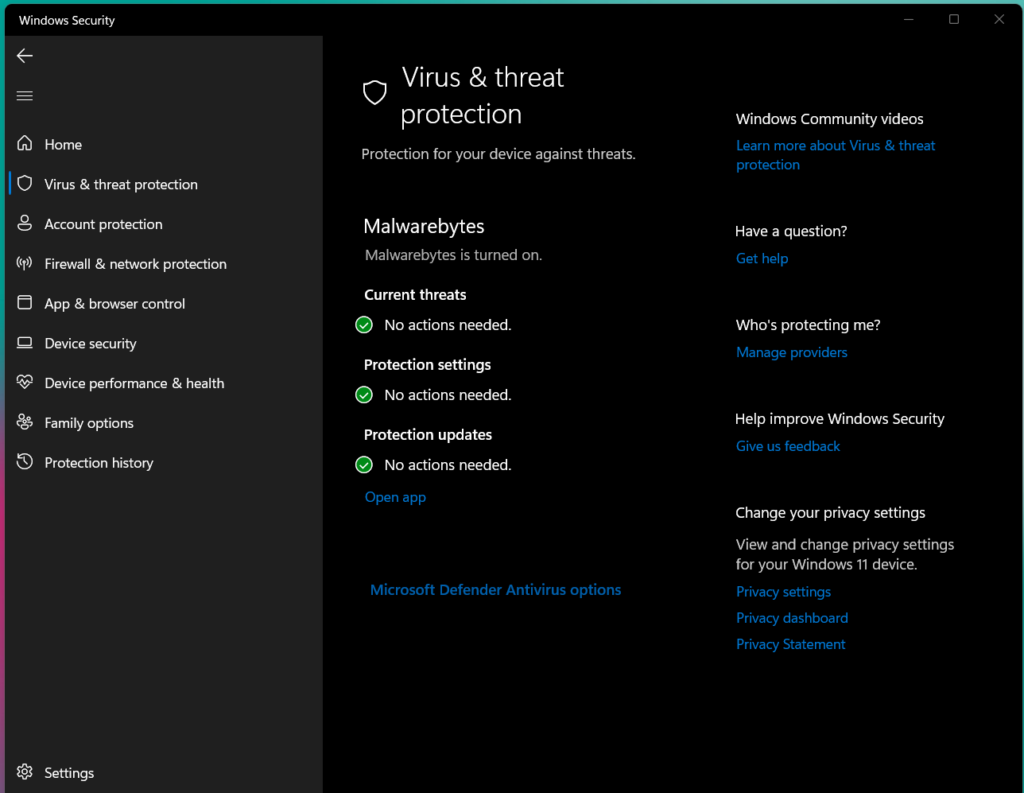Click the Firewall antenna icon

pyautogui.click(x=25, y=263)
